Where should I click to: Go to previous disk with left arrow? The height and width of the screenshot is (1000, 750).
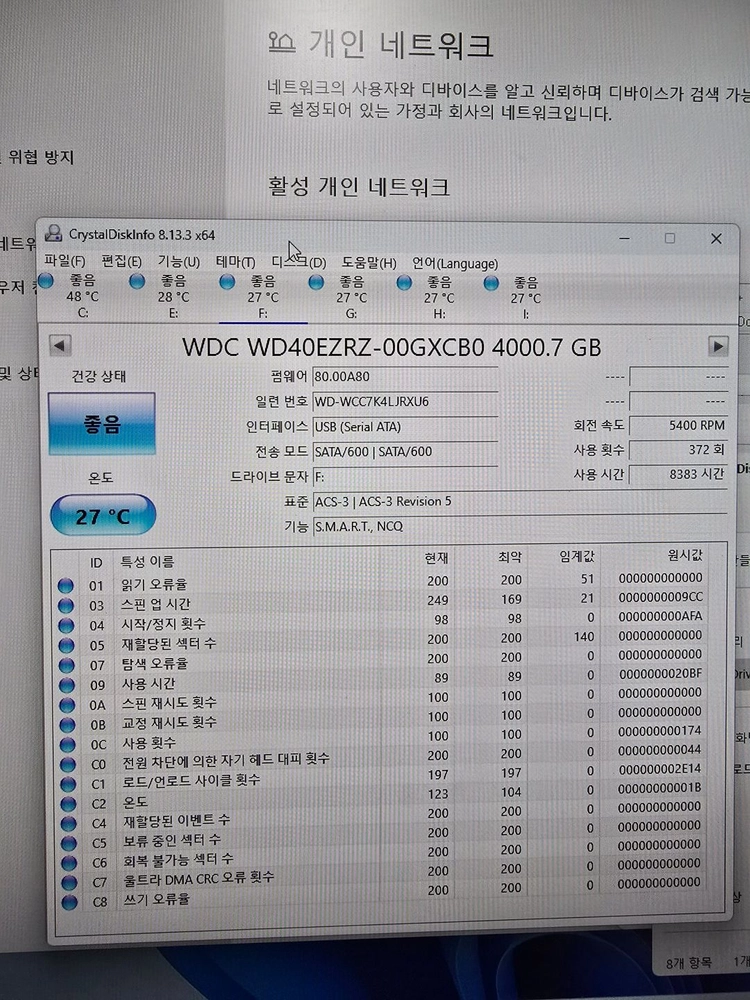click(59, 346)
